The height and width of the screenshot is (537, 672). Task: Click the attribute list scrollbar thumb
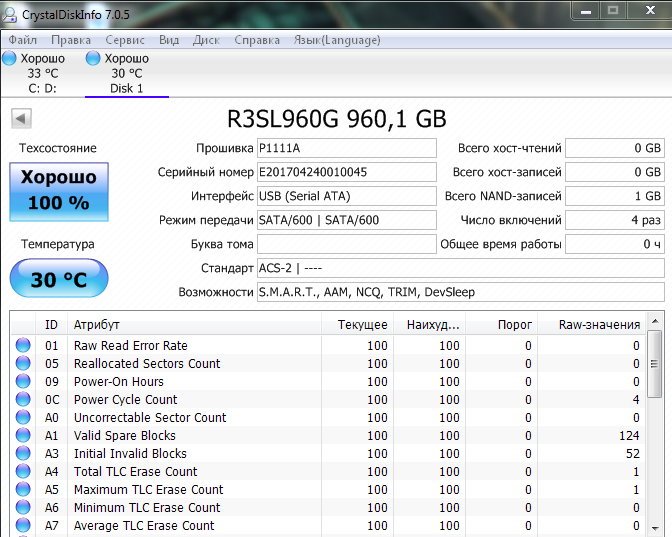tap(654, 364)
